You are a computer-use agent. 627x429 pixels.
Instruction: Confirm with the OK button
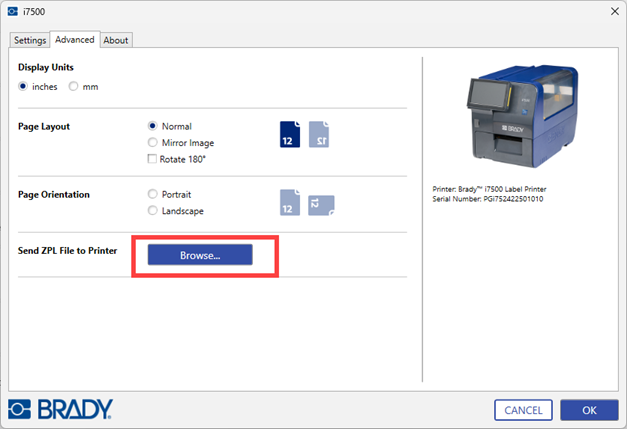(x=589, y=410)
